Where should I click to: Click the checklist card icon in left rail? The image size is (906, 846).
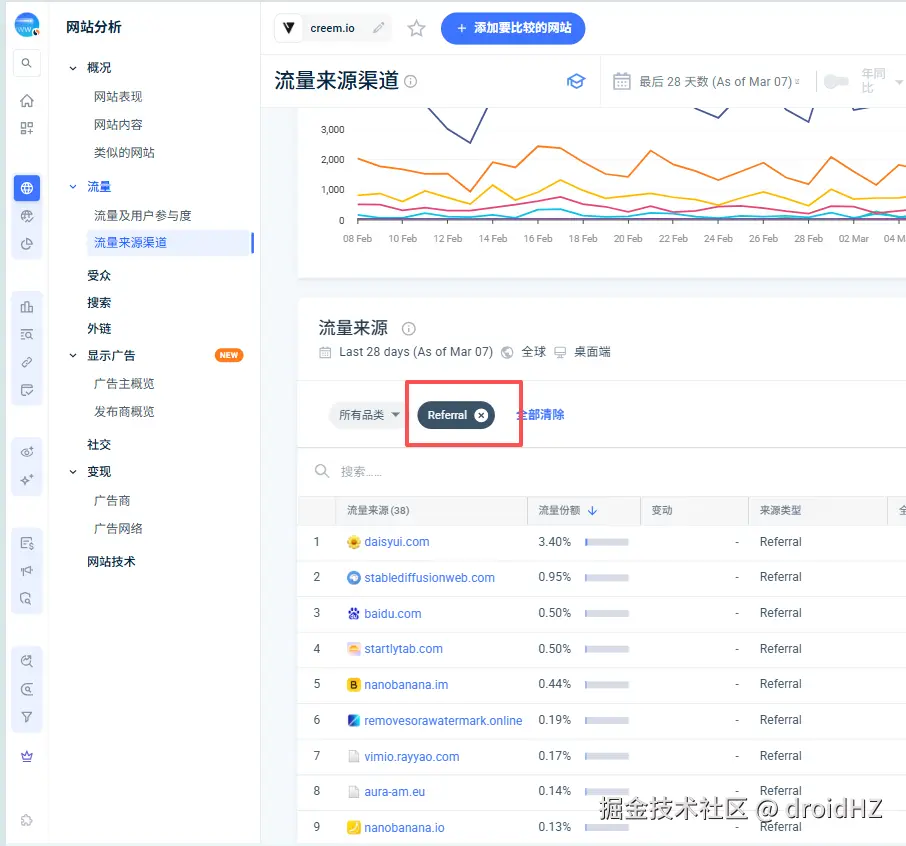[27, 390]
